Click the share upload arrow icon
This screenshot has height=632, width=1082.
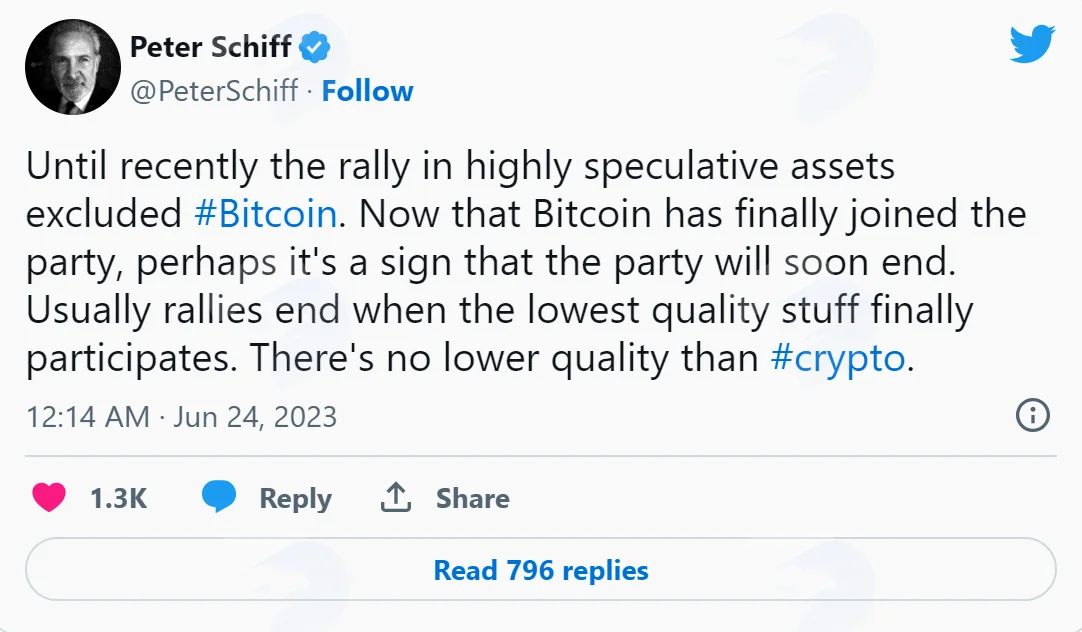[x=396, y=497]
